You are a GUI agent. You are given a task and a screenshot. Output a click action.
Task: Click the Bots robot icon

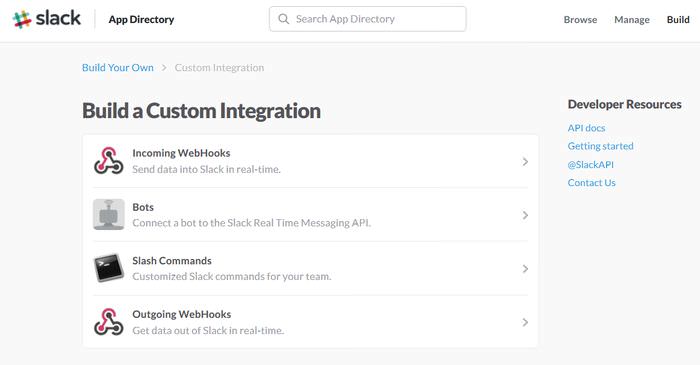click(108, 215)
